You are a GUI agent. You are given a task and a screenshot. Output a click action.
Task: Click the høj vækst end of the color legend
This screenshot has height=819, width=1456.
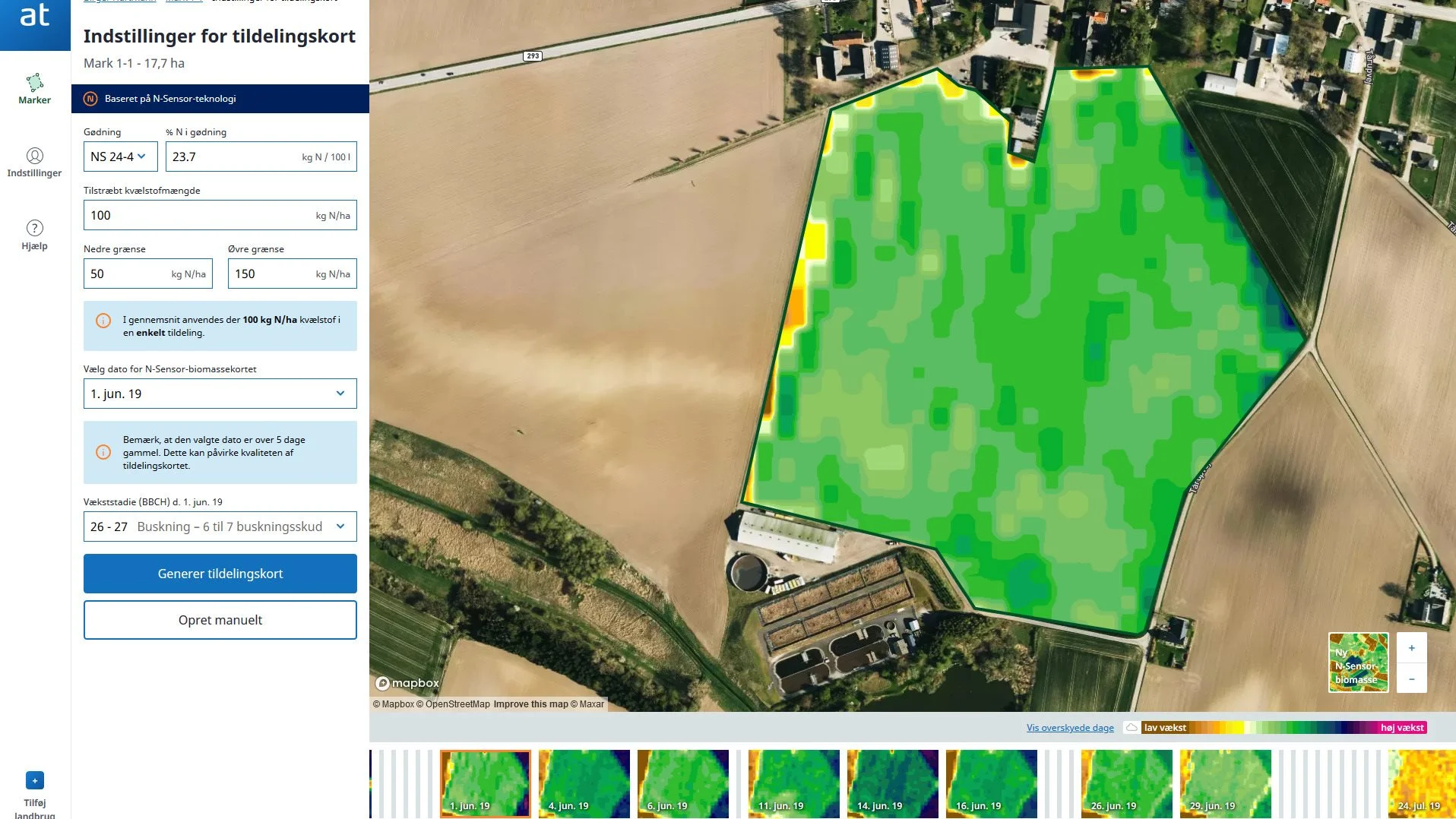(1402, 728)
